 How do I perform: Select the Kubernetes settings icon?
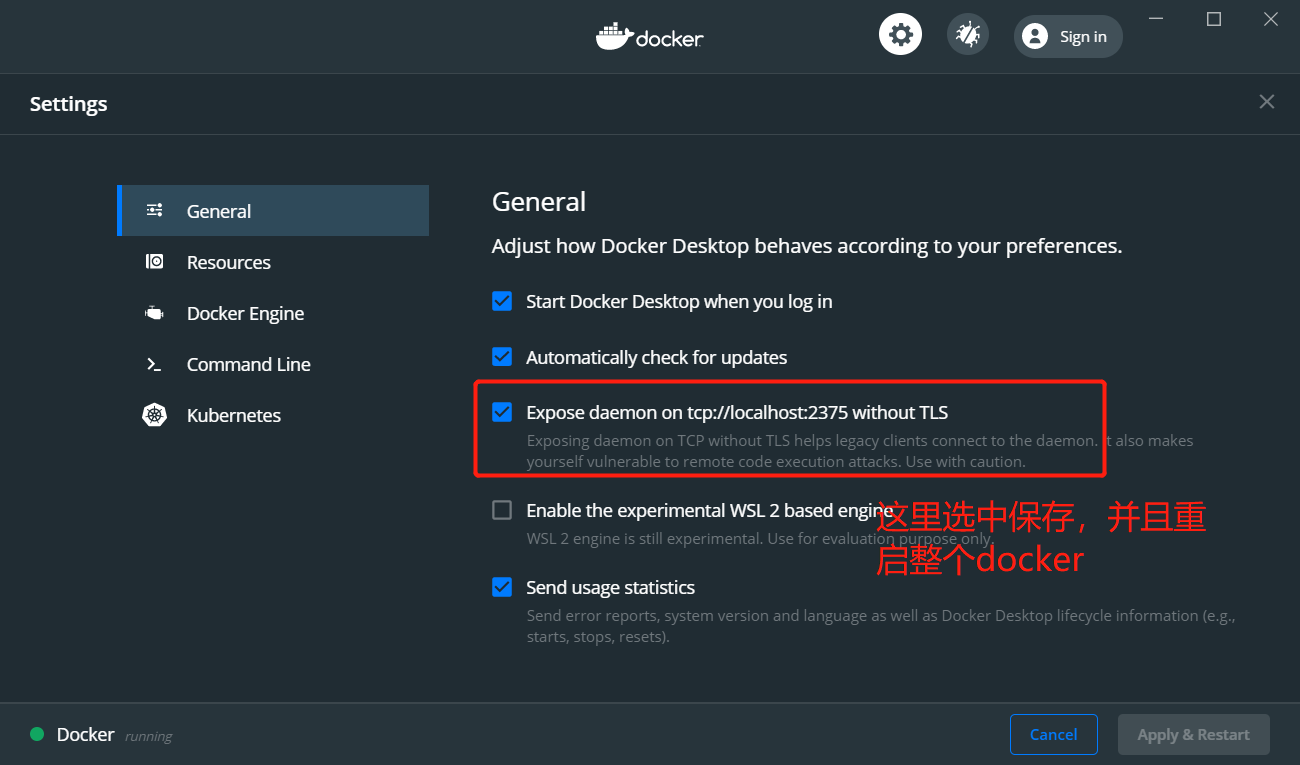tap(154, 415)
